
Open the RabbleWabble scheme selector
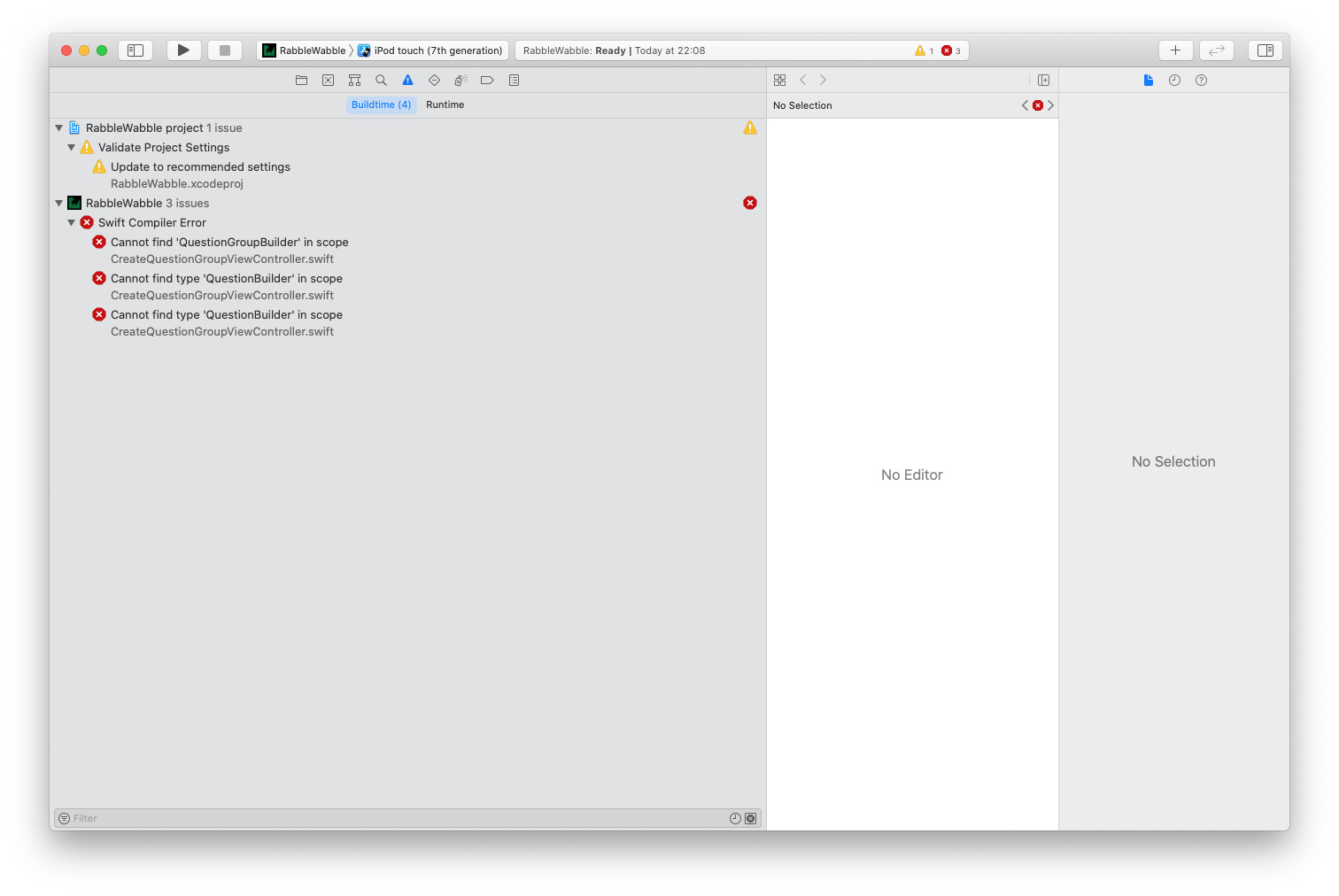tap(304, 50)
